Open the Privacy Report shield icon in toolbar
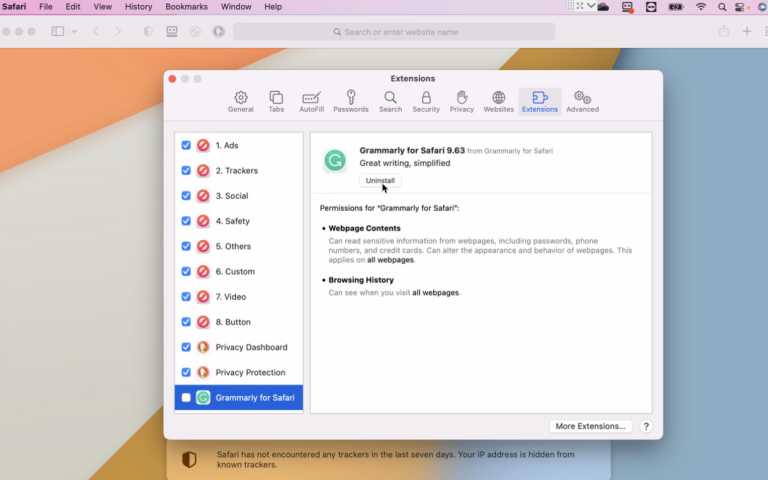768x480 pixels. point(148,31)
